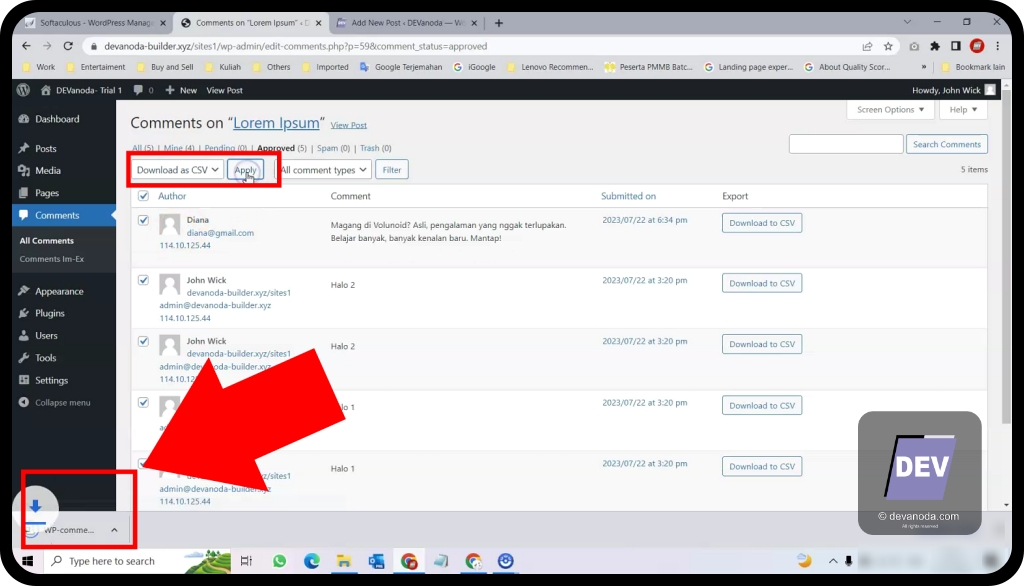
Task: Open the Pages menu in sidebar
Action: coord(47,193)
